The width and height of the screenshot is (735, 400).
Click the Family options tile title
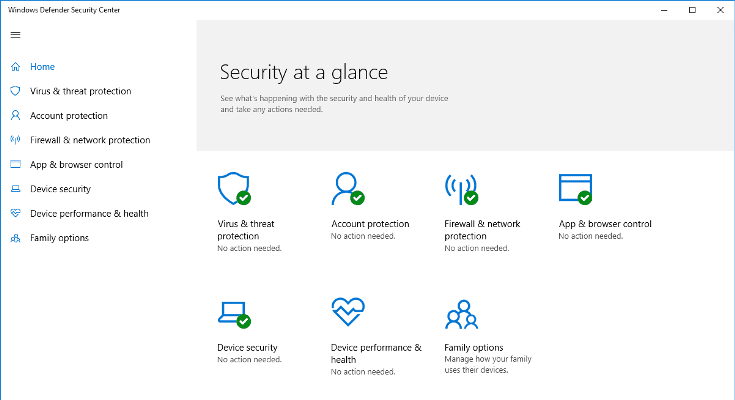(474, 347)
